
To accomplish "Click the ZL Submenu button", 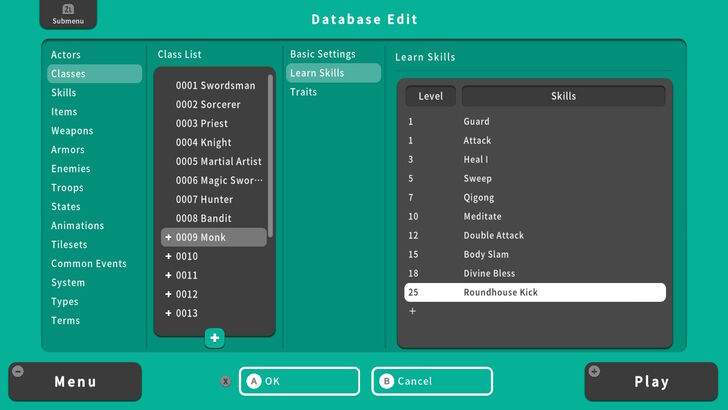I will pos(69,15).
